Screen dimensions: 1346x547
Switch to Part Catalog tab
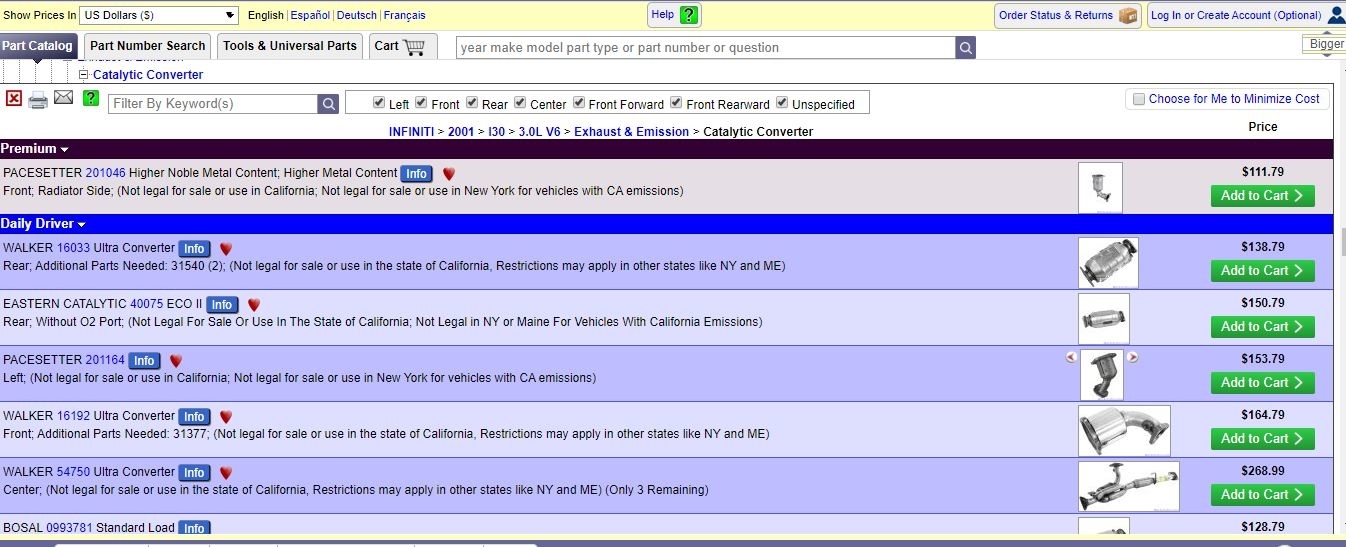click(38, 46)
